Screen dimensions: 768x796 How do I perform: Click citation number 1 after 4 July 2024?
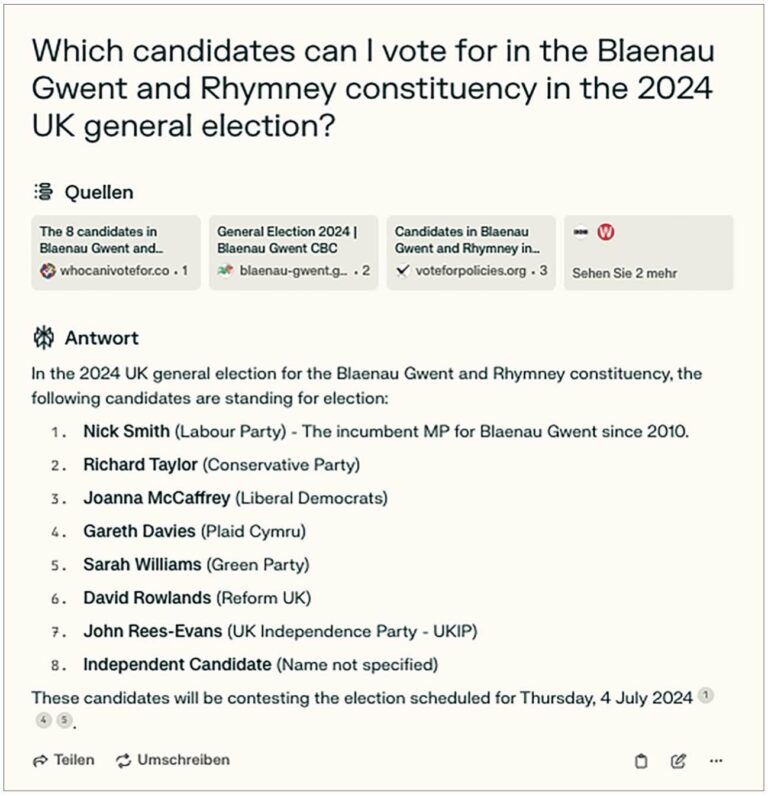[706, 695]
